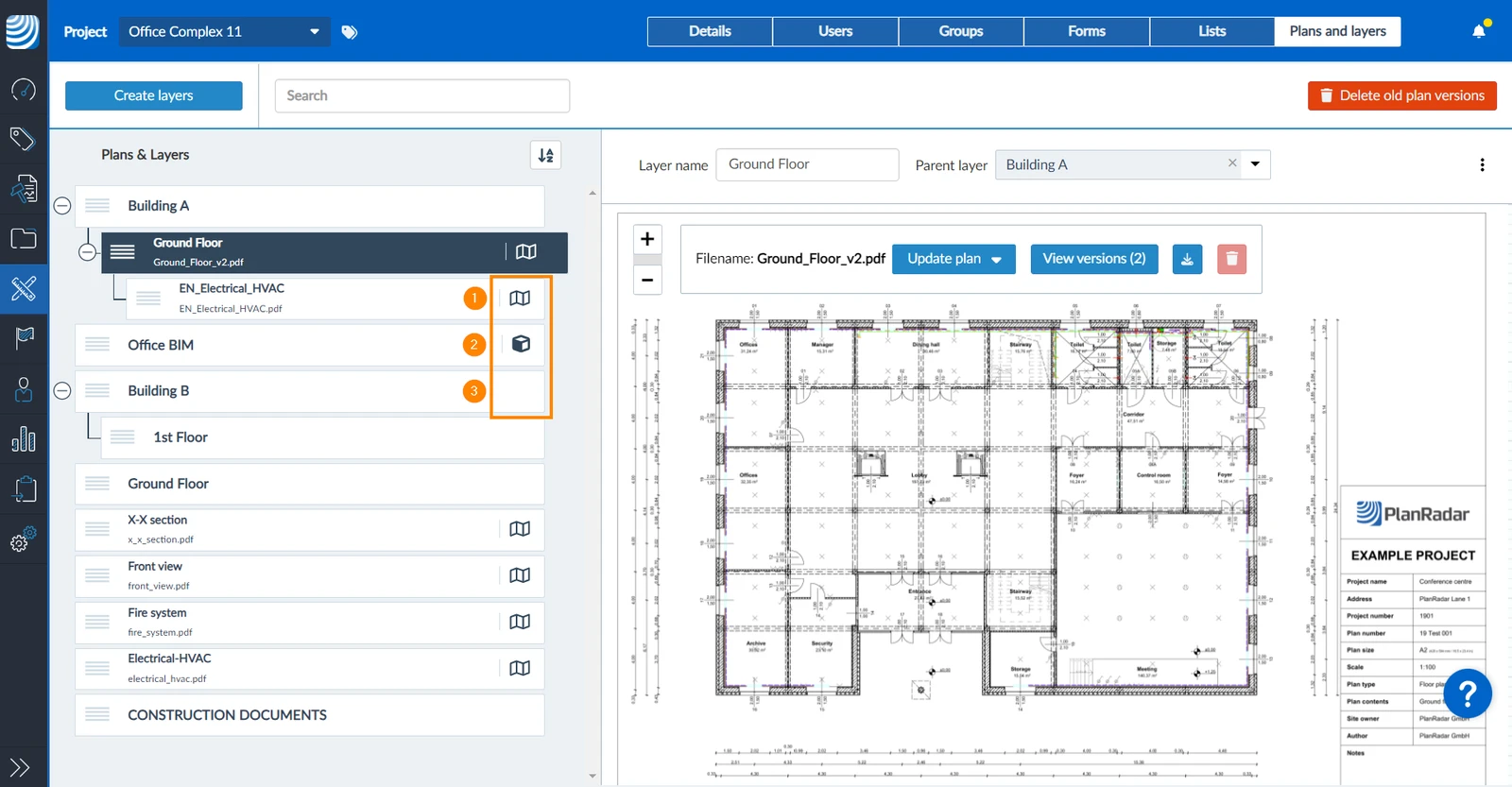1512x787 pixels.
Task: Click the Create layers button
Action: pos(154,95)
